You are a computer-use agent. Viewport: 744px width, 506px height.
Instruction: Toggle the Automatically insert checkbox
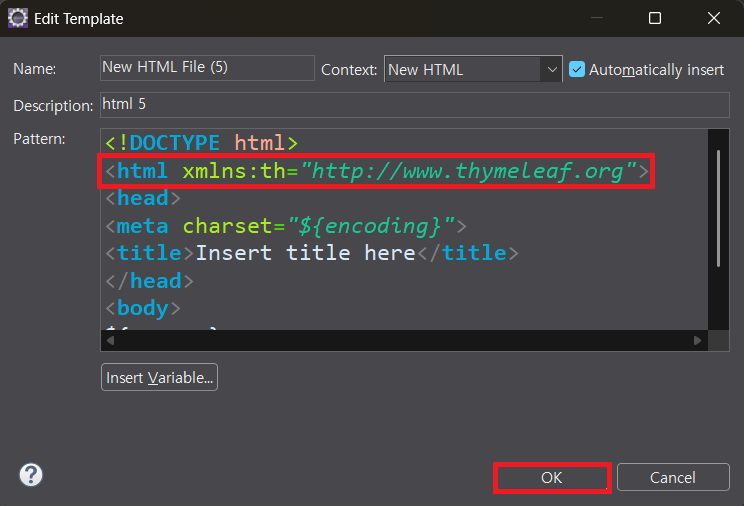tap(577, 69)
